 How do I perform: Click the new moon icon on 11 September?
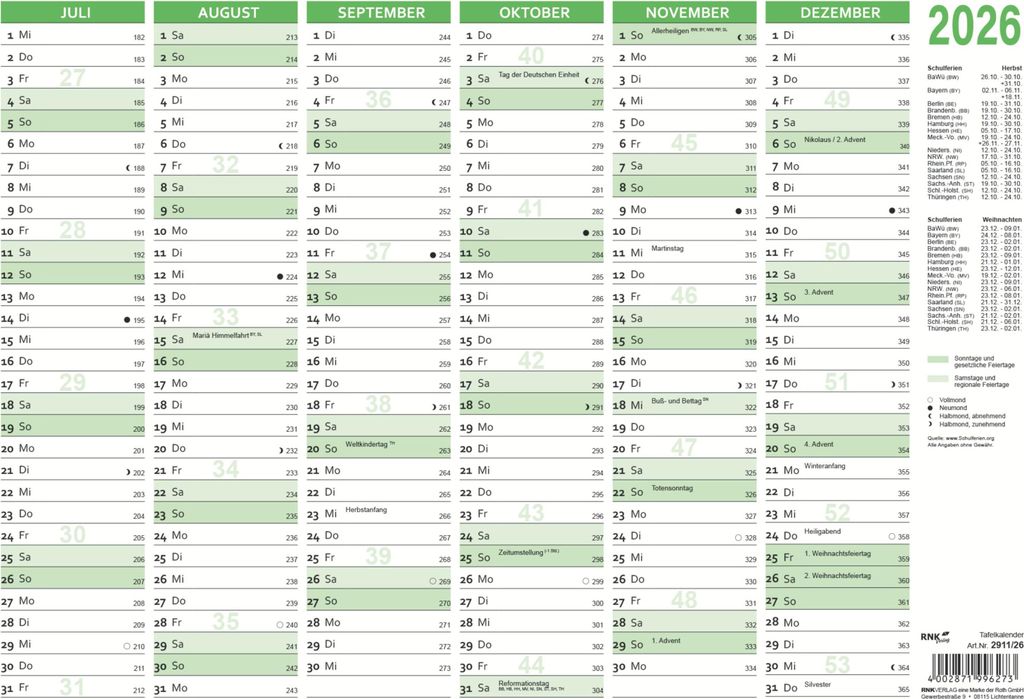[x=433, y=255]
